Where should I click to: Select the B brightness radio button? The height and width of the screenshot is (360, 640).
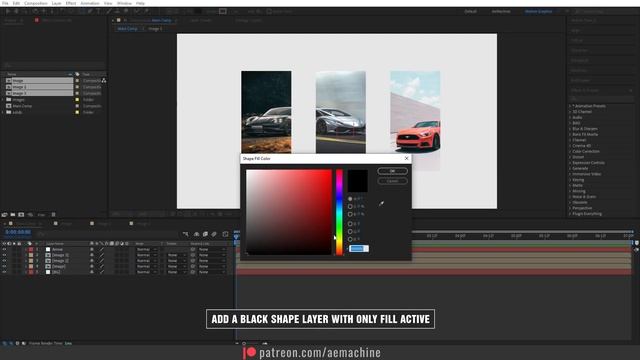pyautogui.click(x=350, y=214)
